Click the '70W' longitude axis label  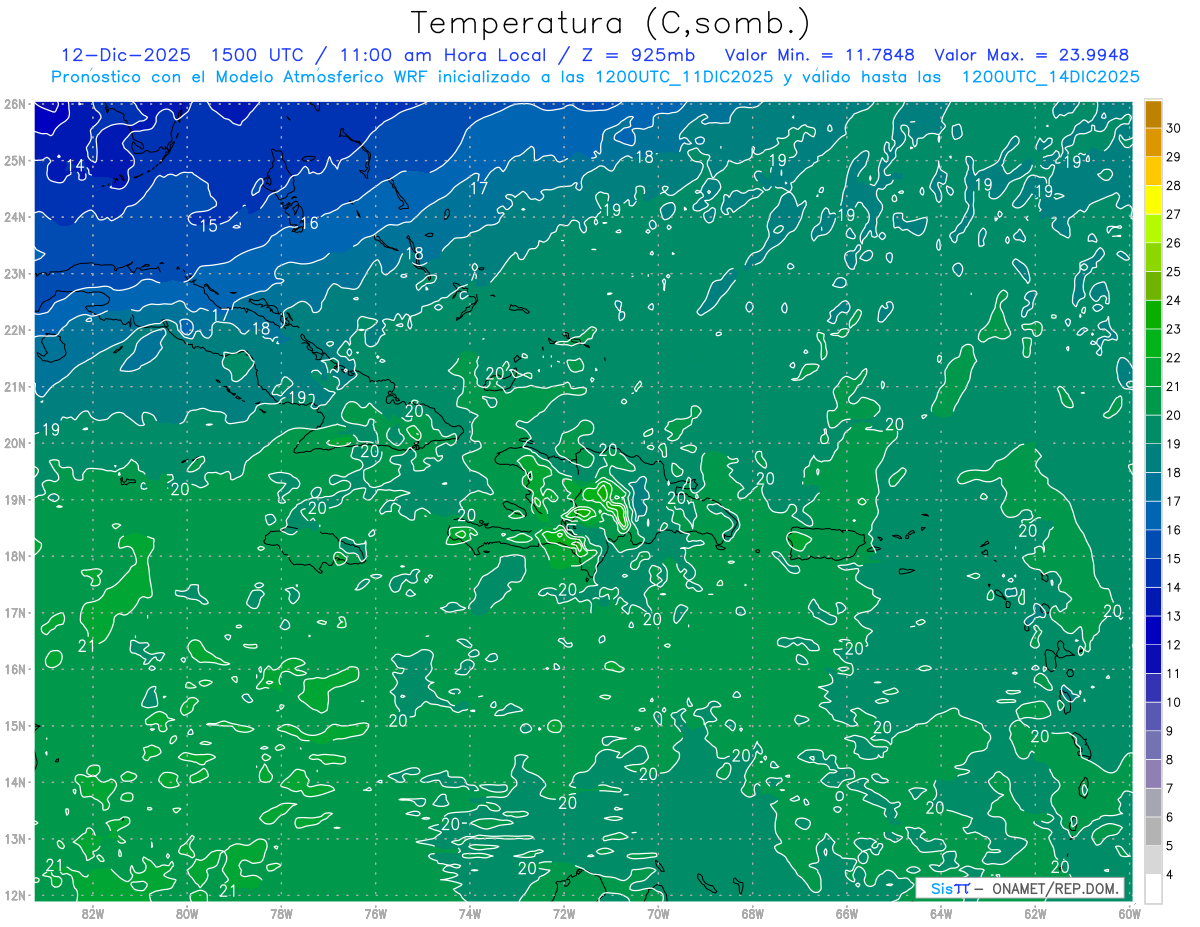coord(658,913)
